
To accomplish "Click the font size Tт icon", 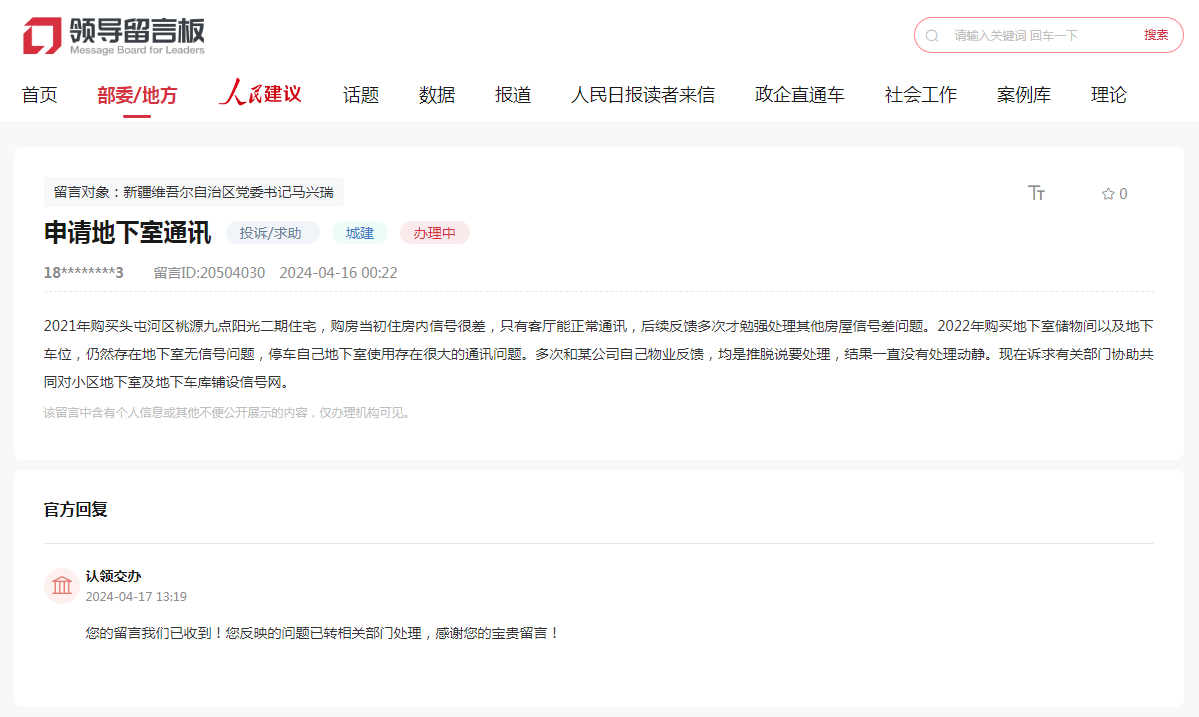I will (x=1036, y=193).
